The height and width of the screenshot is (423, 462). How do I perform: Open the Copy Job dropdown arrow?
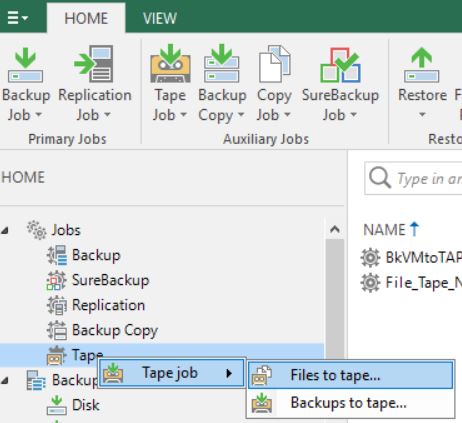pyautogui.click(x=287, y=115)
